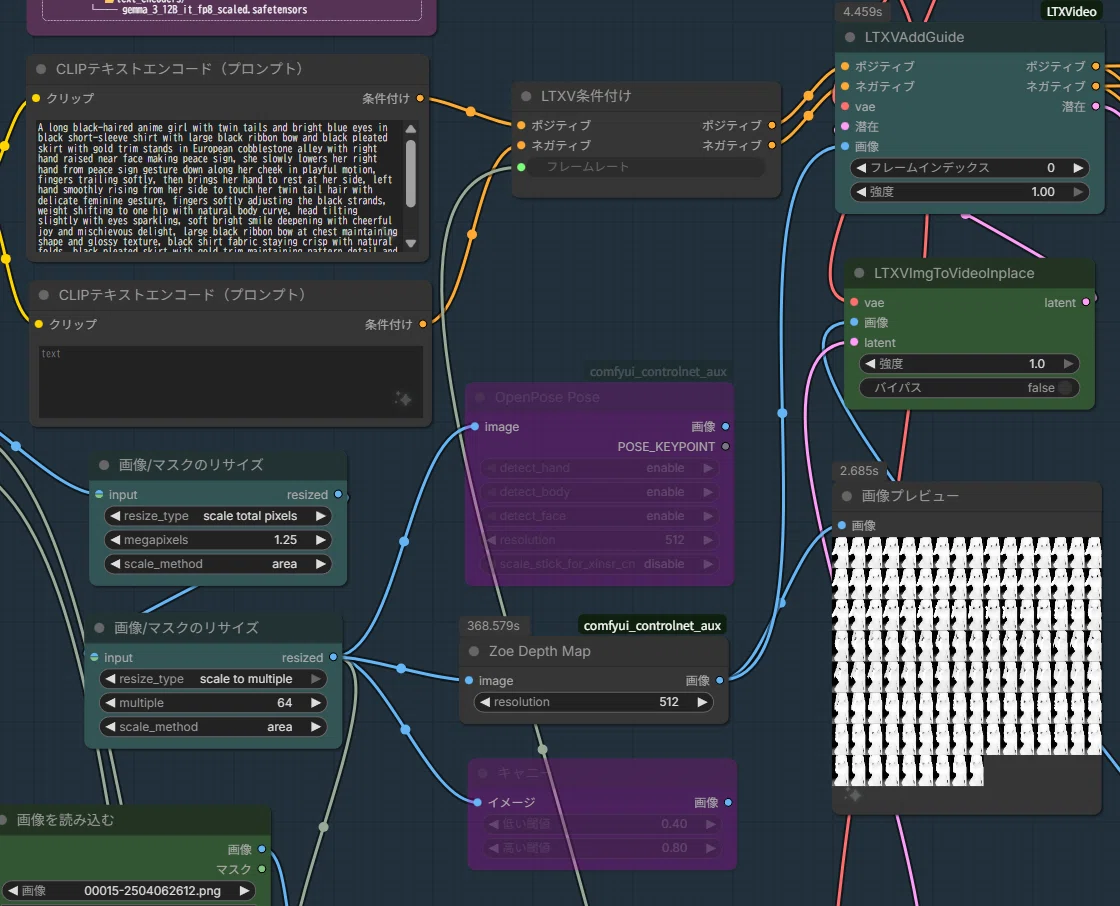Viewport: 1120px width, 906px height.
Task: Toggle OpenPose detect_body enable option
Action: [x=599, y=492]
